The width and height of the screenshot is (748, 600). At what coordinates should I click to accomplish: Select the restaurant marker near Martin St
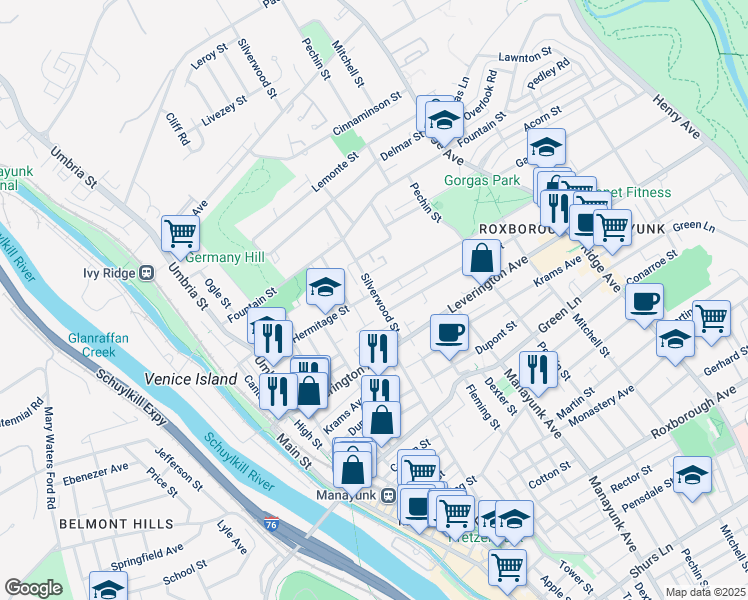(x=538, y=370)
